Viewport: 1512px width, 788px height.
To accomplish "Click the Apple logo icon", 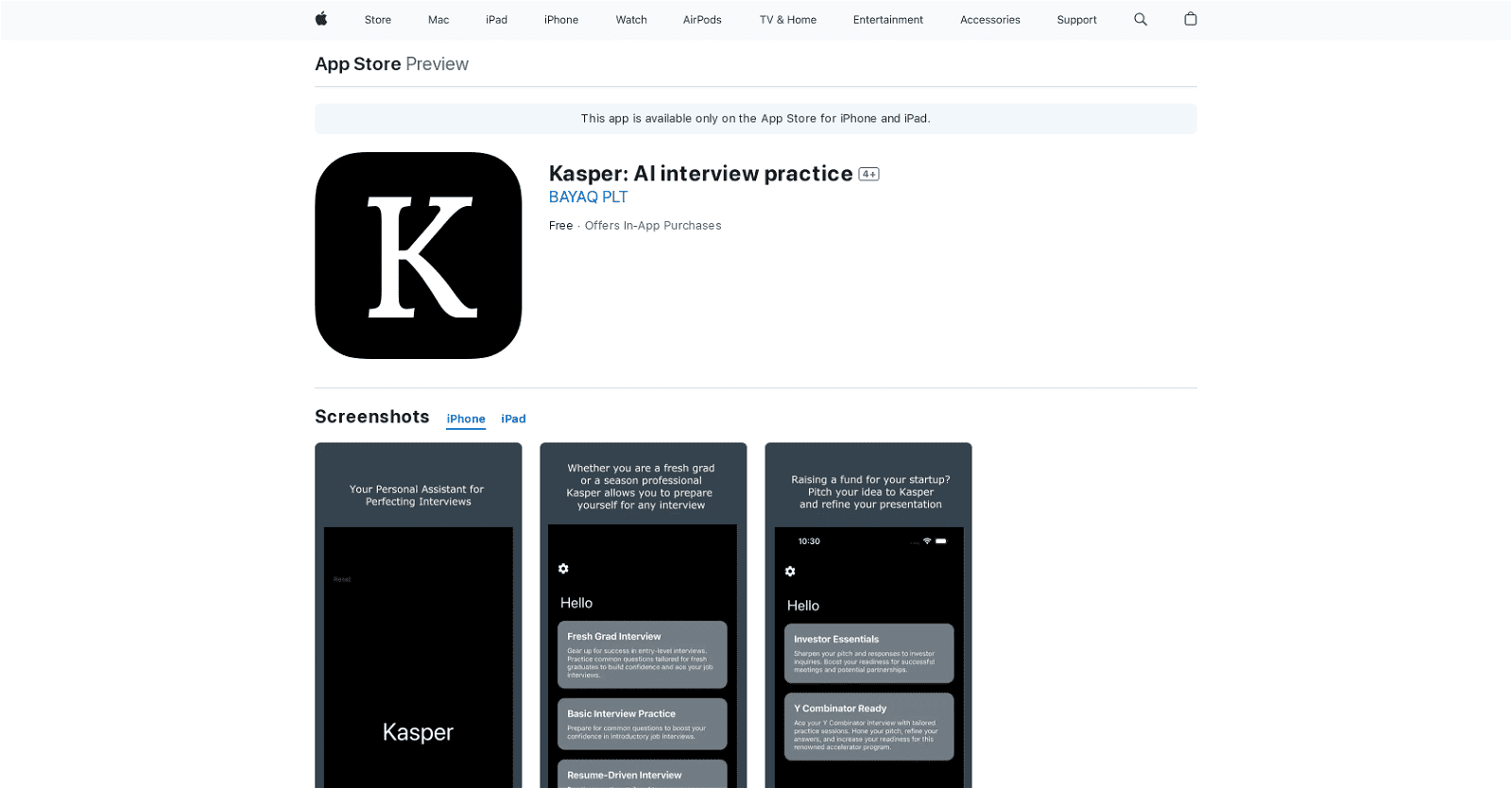I will pos(321,19).
